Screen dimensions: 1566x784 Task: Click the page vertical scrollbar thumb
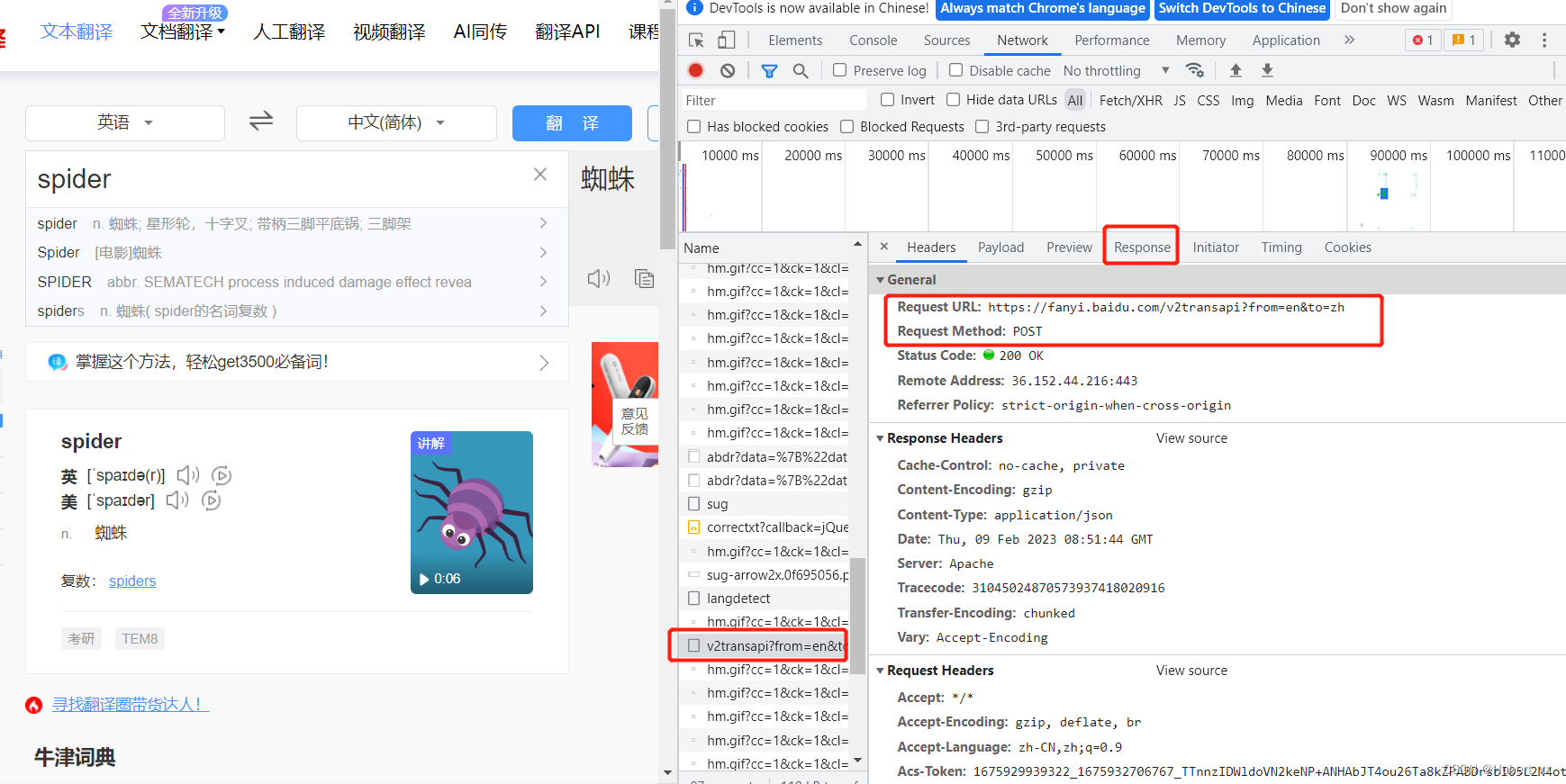click(667, 129)
